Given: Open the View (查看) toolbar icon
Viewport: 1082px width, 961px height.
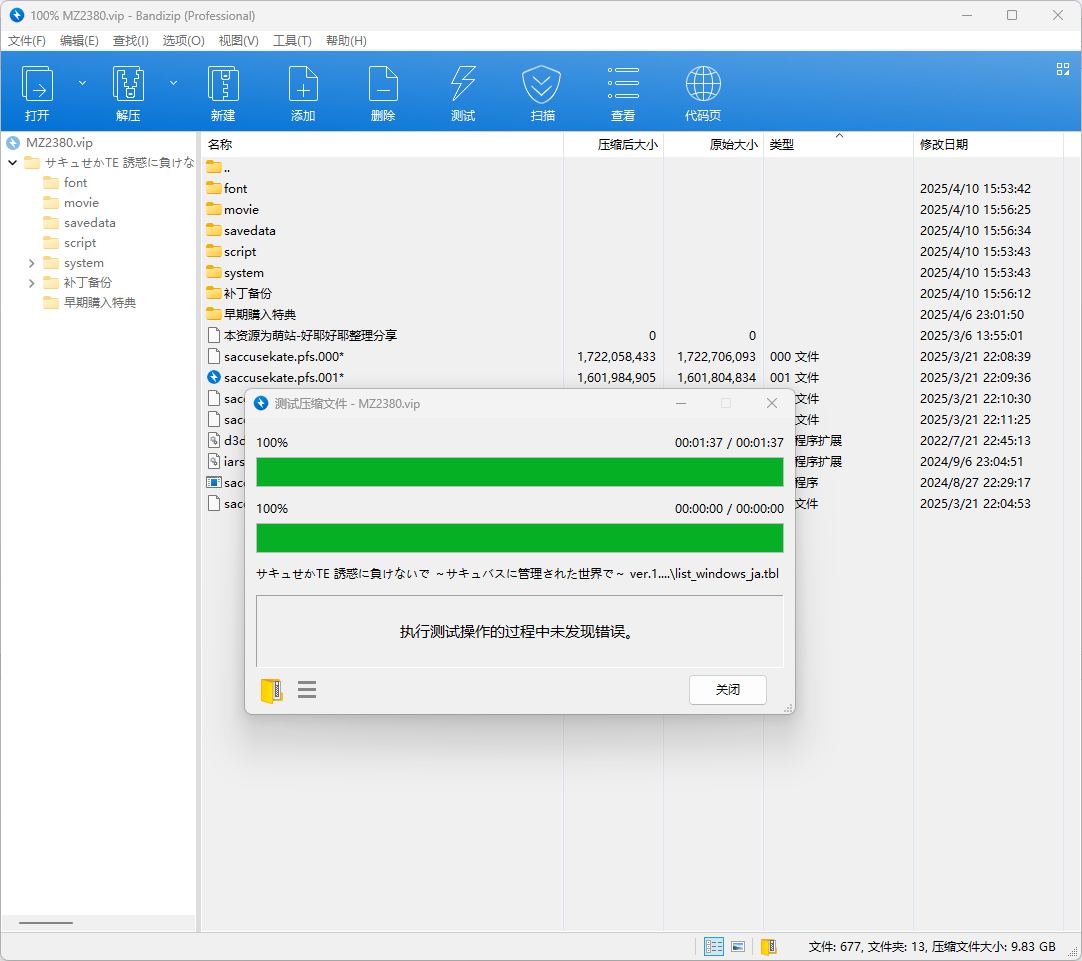Looking at the screenshot, I should coord(623,85).
